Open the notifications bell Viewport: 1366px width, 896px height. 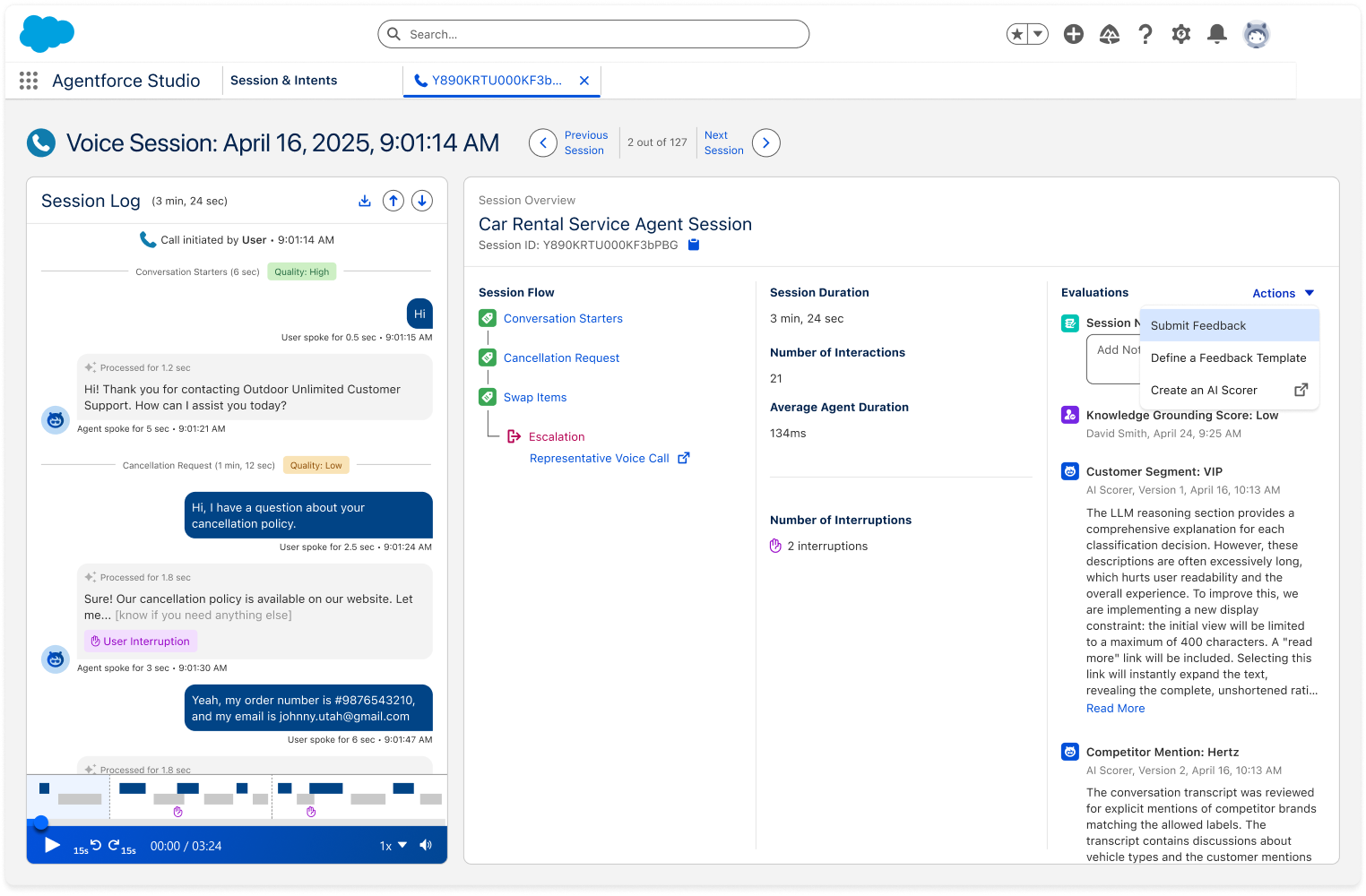point(1217,34)
